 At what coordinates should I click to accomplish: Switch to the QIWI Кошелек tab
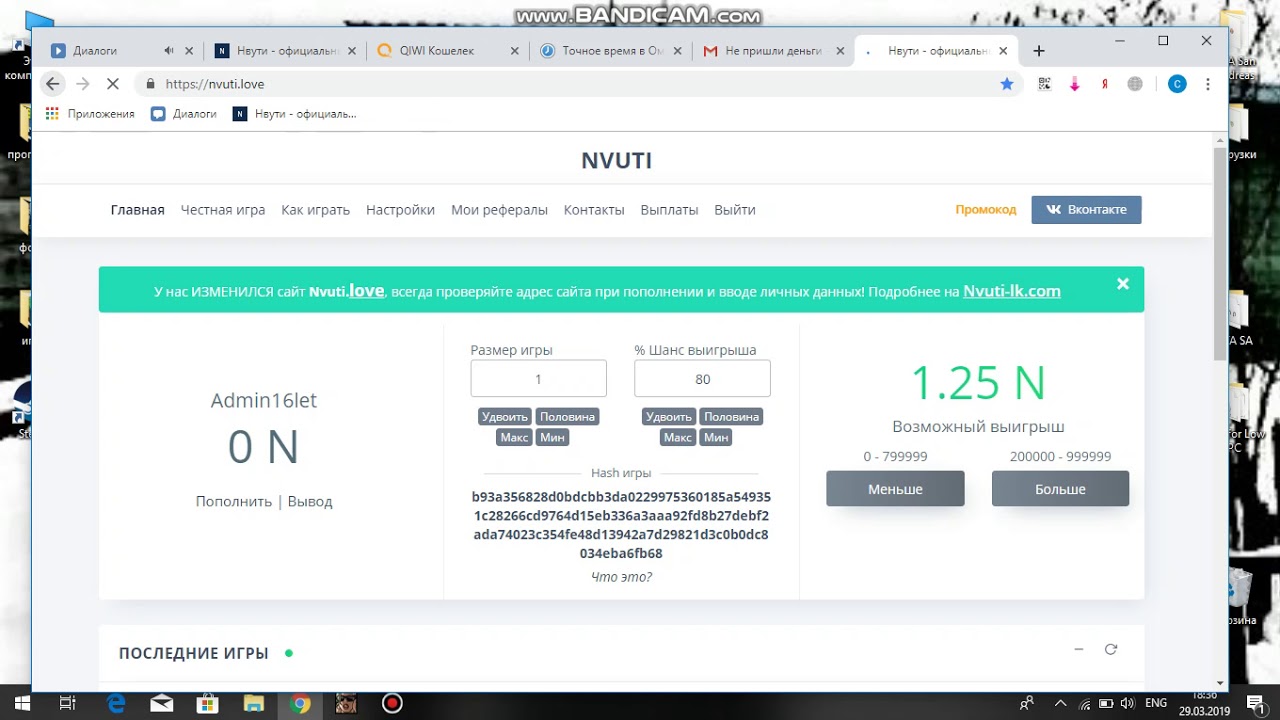coord(447,51)
